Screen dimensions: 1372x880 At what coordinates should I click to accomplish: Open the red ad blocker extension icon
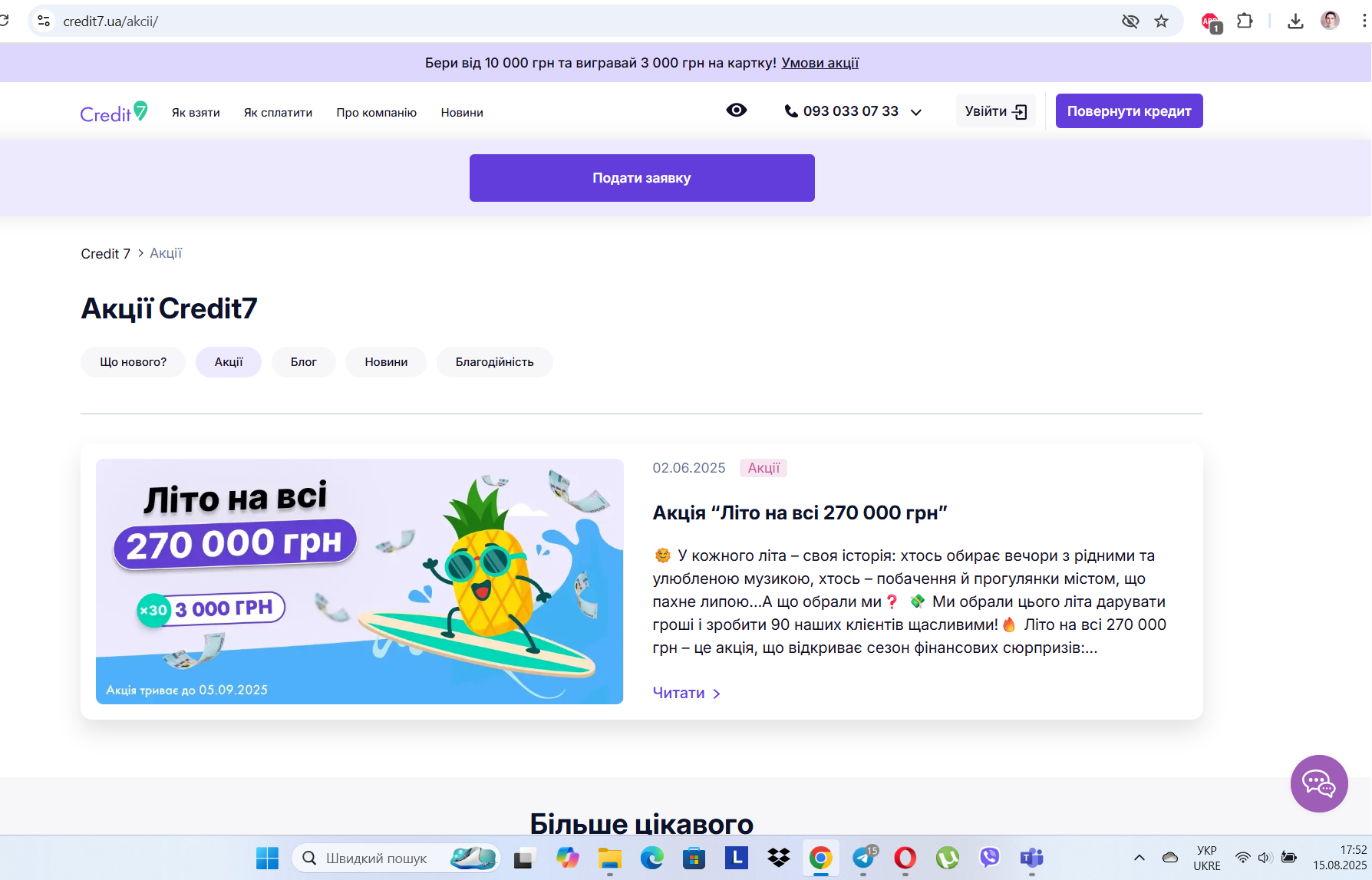[x=1211, y=22]
